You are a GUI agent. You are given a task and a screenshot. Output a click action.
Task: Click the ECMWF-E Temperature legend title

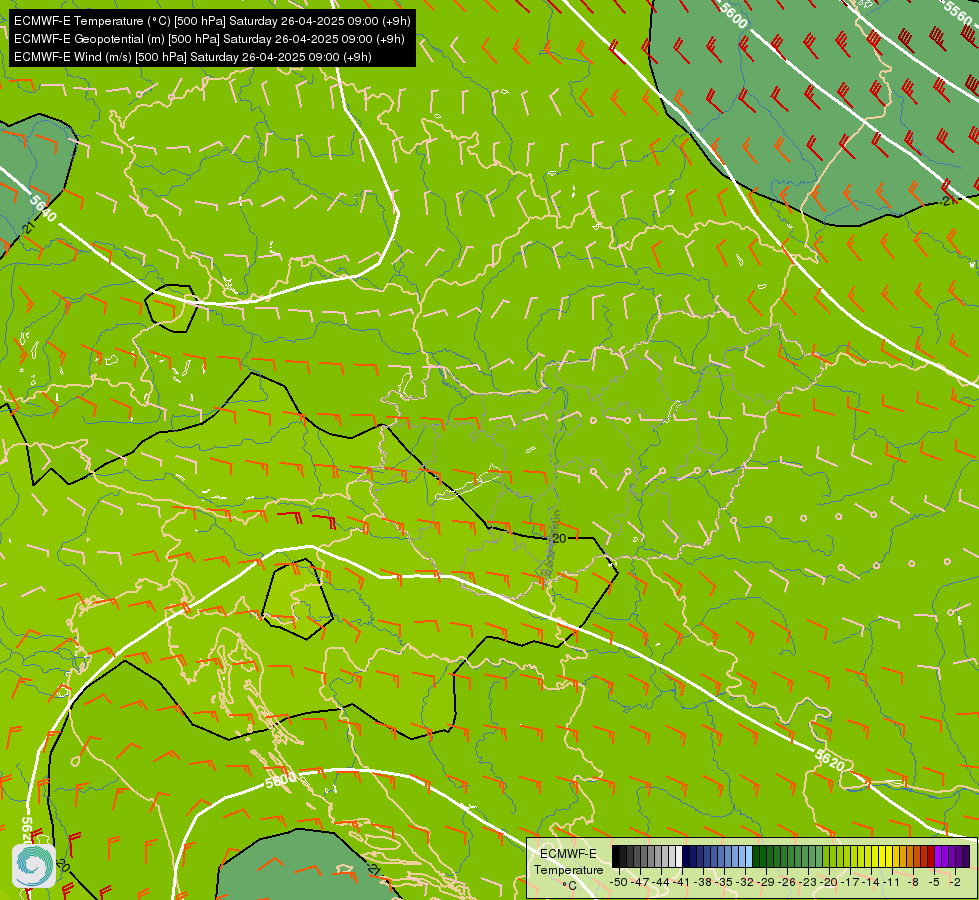click(569, 861)
